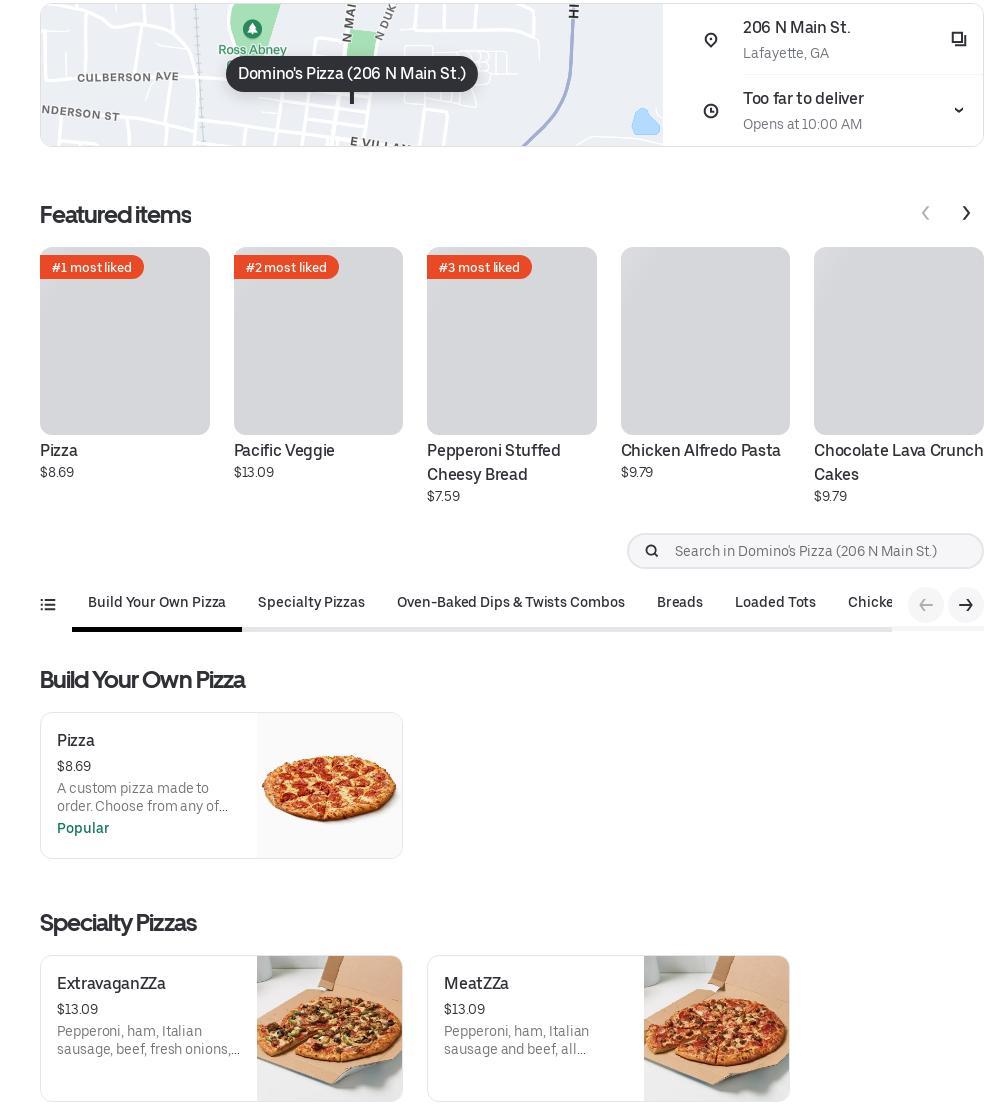The width and height of the screenshot is (1004, 1118).
Task: Click the location pin icon beside address
Action: 711,40
